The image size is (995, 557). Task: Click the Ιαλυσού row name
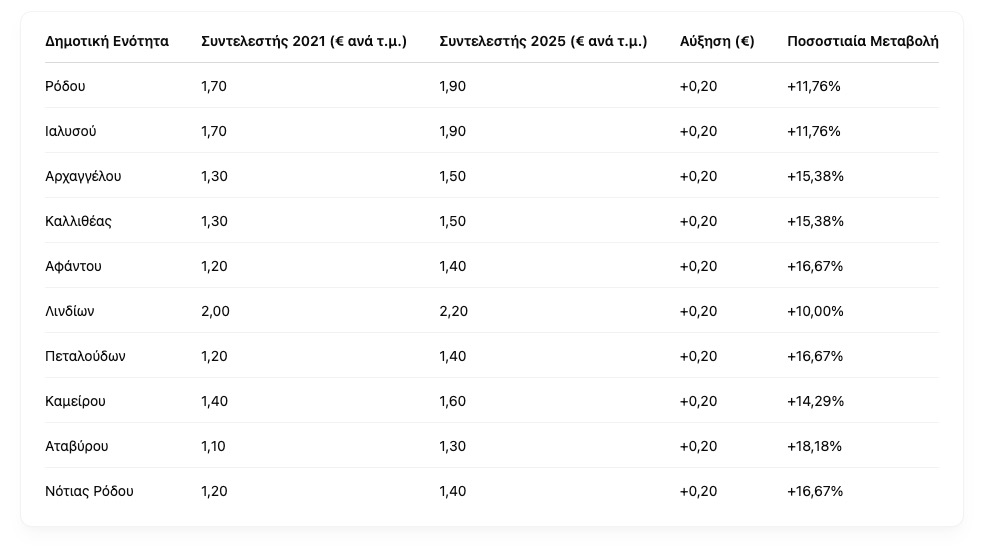click(70, 131)
